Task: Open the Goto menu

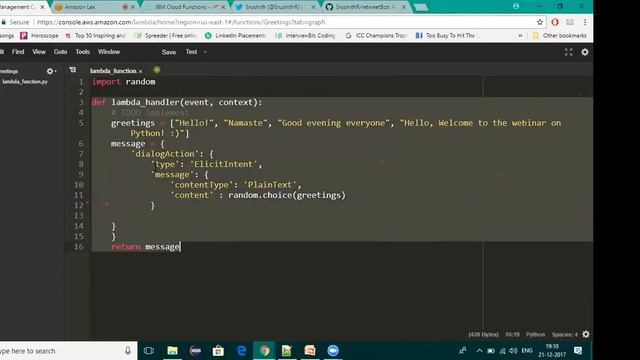Action: [60, 52]
